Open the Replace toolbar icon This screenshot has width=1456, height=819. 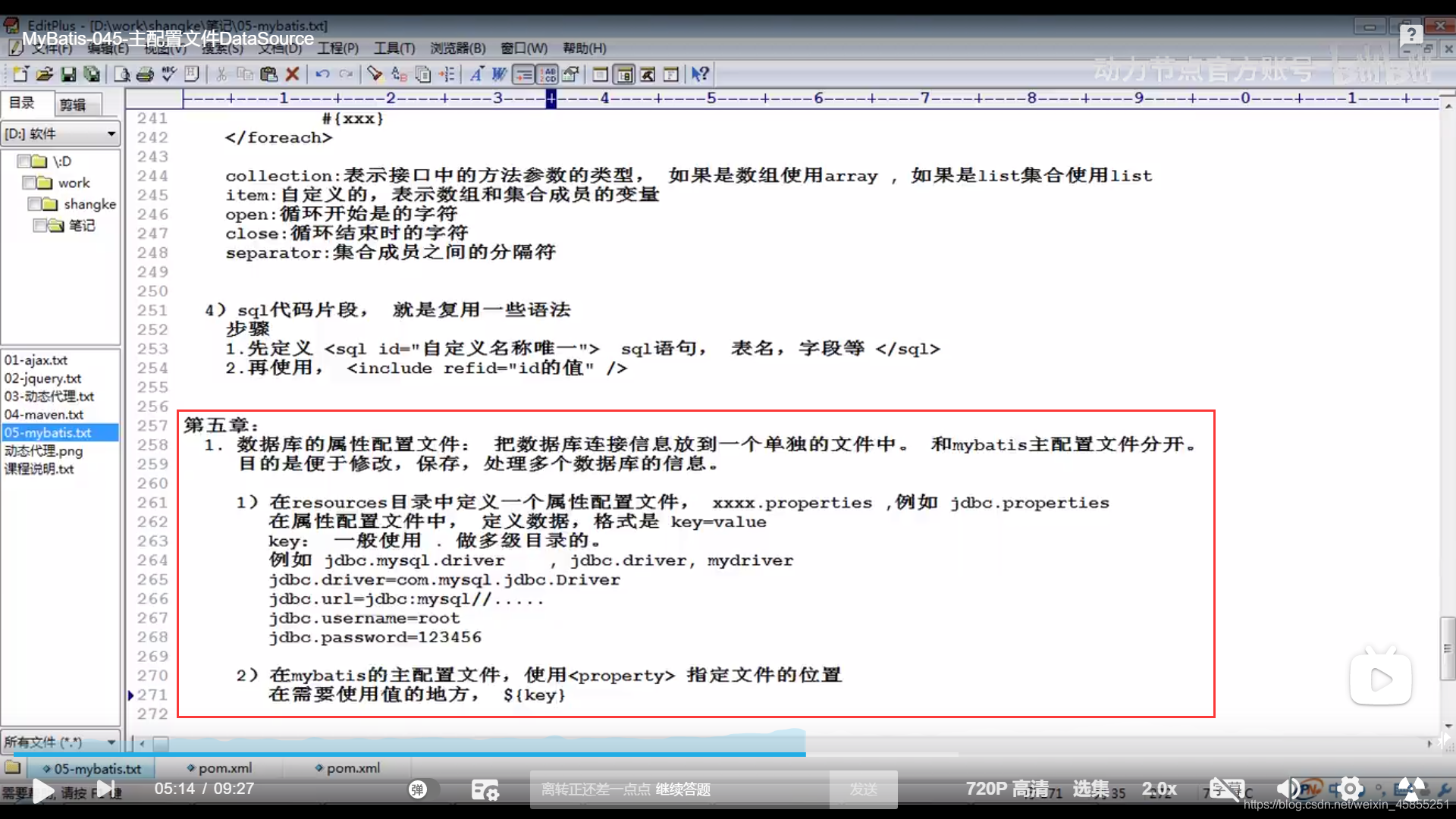click(x=399, y=74)
